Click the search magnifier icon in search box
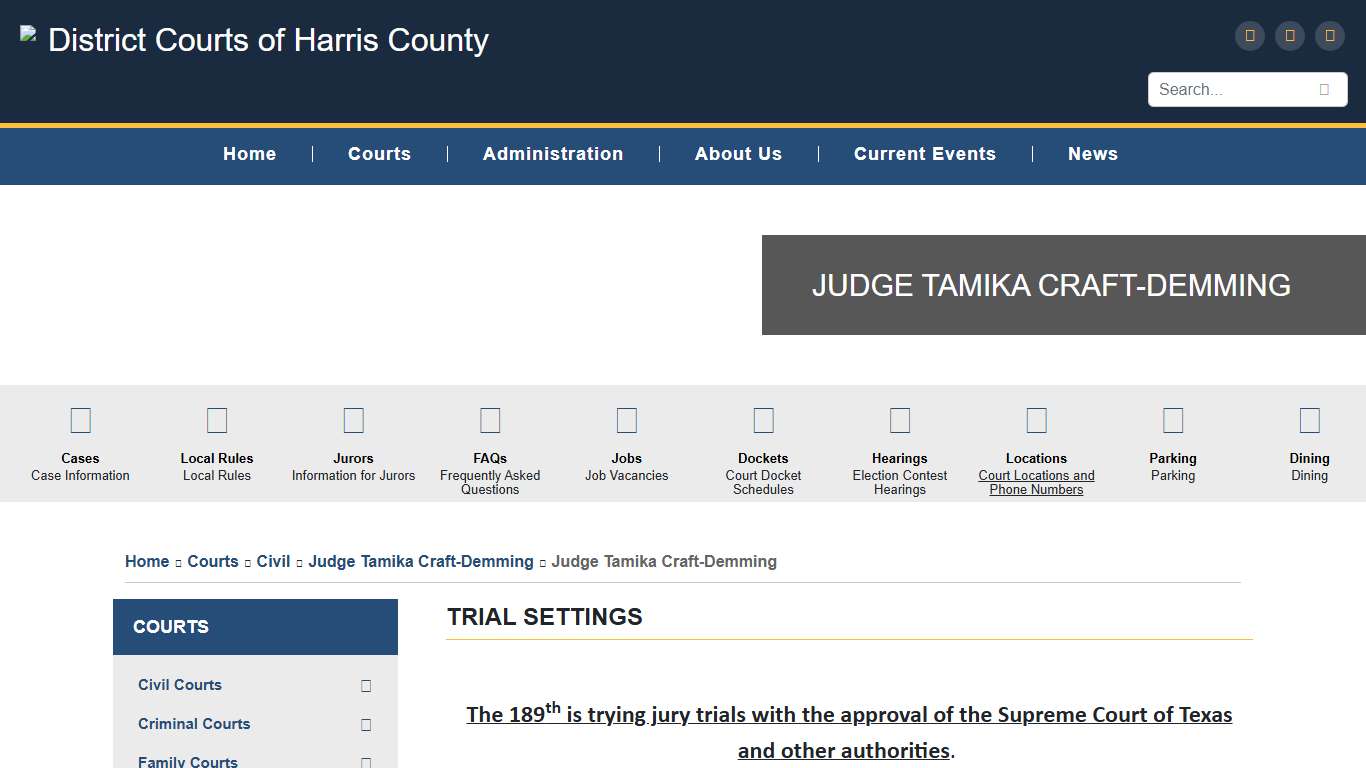 (1324, 90)
